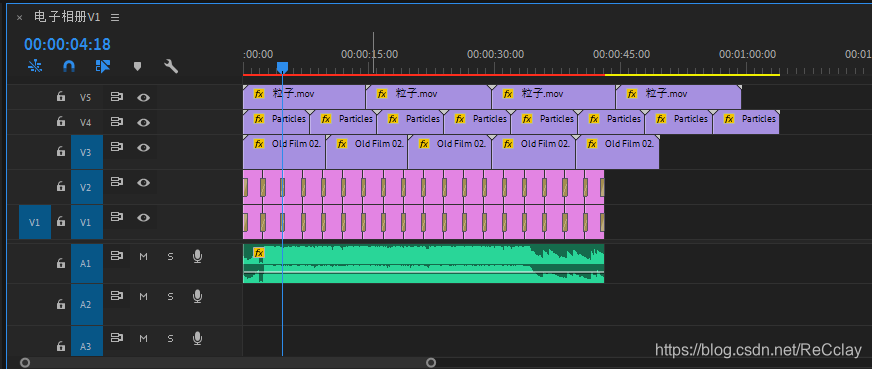Select first Particles clip on V4

[276, 122]
